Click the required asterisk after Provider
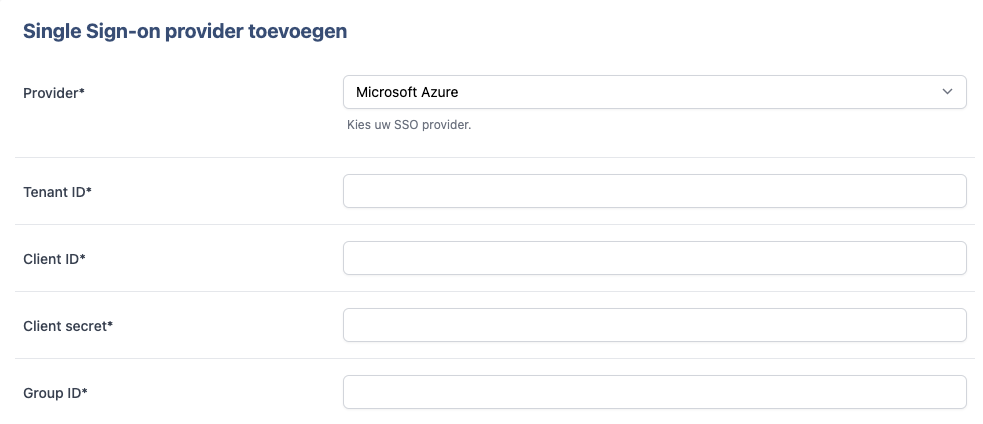Screen dimensions: 983x424 pyautogui.click(x=81, y=91)
